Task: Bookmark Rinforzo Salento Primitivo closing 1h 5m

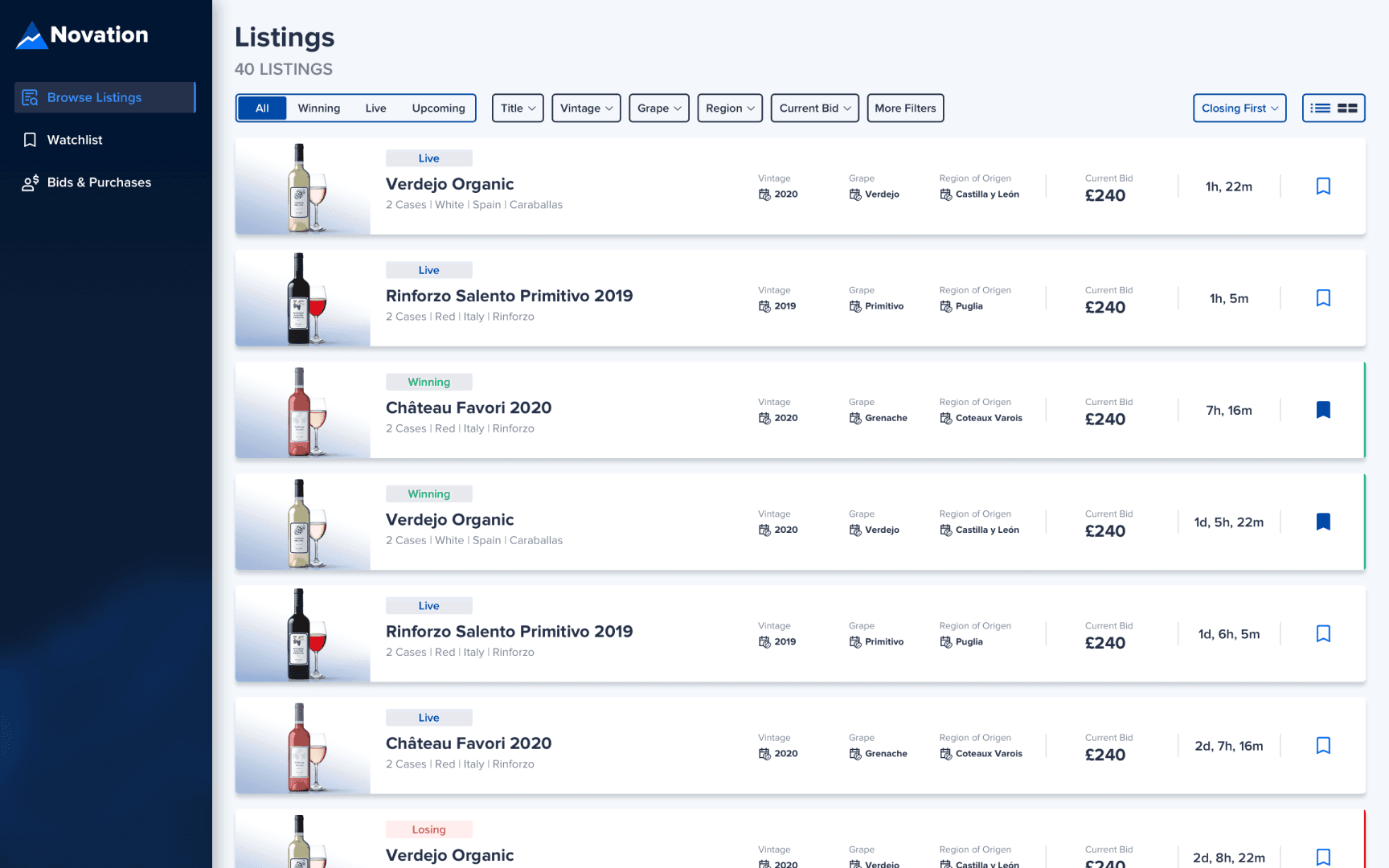Action: 1323,298
